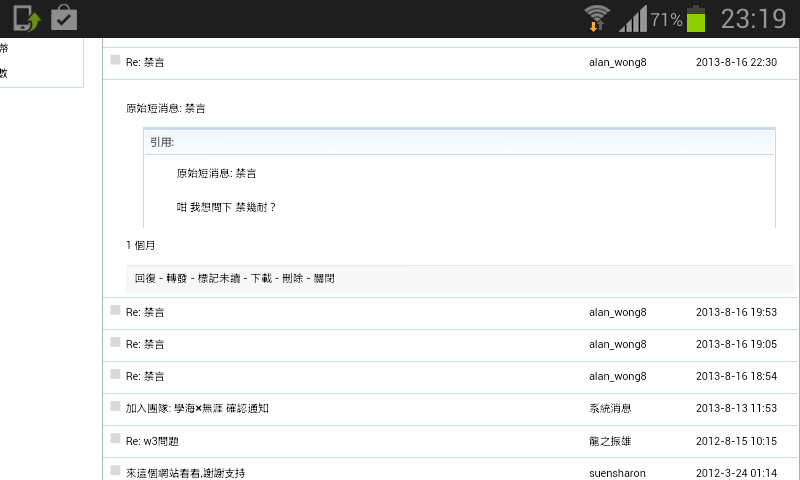800x480 pixels.
Task: Tap the 23:19 clock in status bar
Action: [753, 18]
